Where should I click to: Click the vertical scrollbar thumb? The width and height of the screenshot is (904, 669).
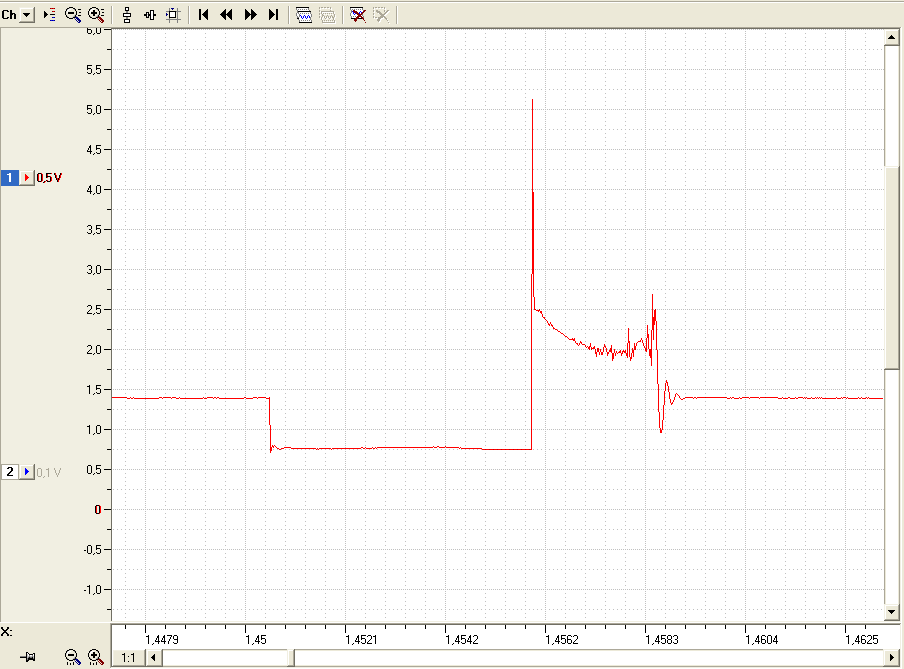tap(891, 268)
